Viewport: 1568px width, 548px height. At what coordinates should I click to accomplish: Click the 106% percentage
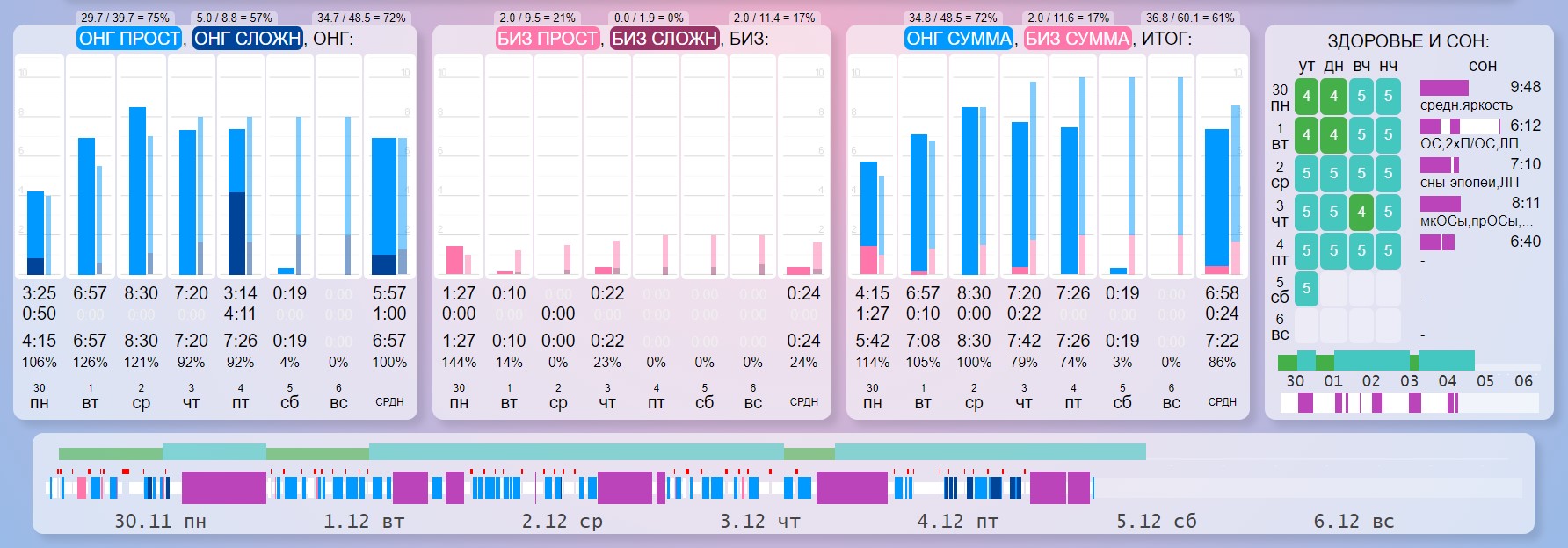[39, 362]
